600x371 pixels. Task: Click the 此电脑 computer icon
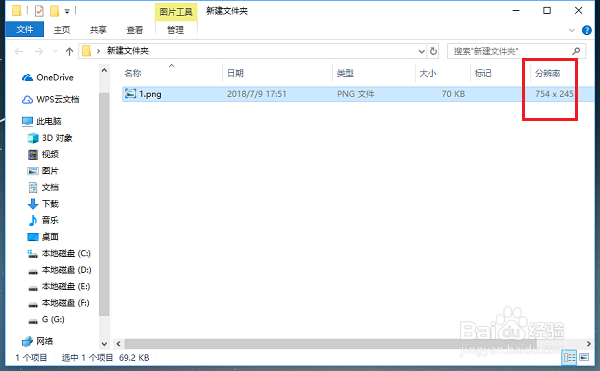point(27,122)
